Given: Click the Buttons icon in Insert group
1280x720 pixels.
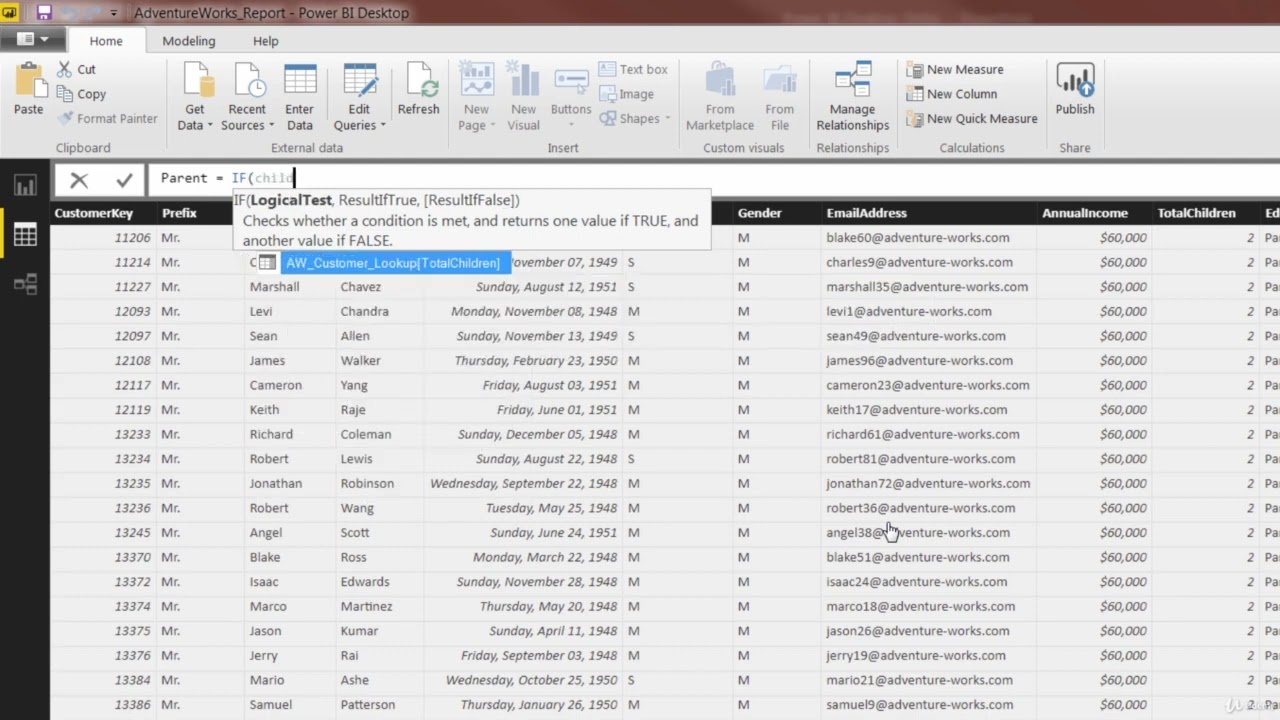Looking at the screenshot, I should pos(571,80).
